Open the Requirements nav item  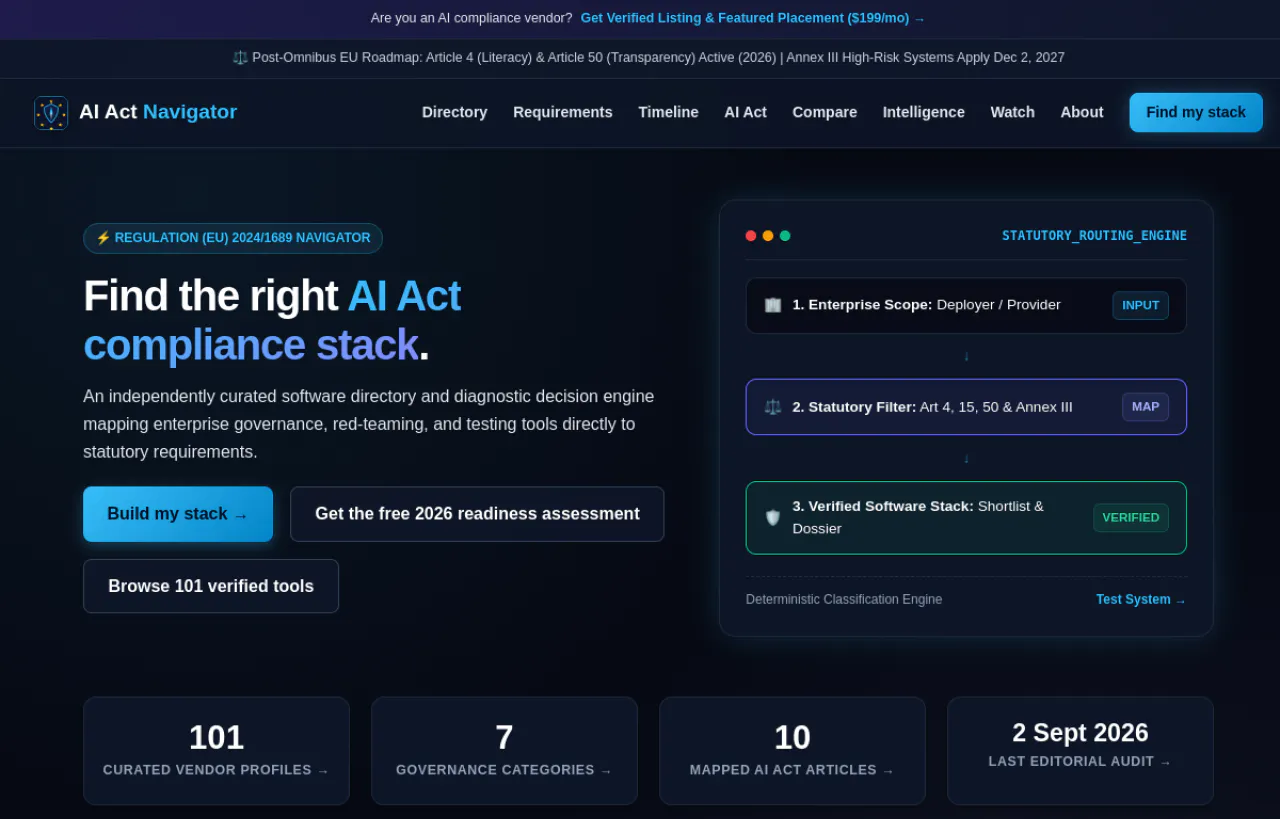coord(563,112)
